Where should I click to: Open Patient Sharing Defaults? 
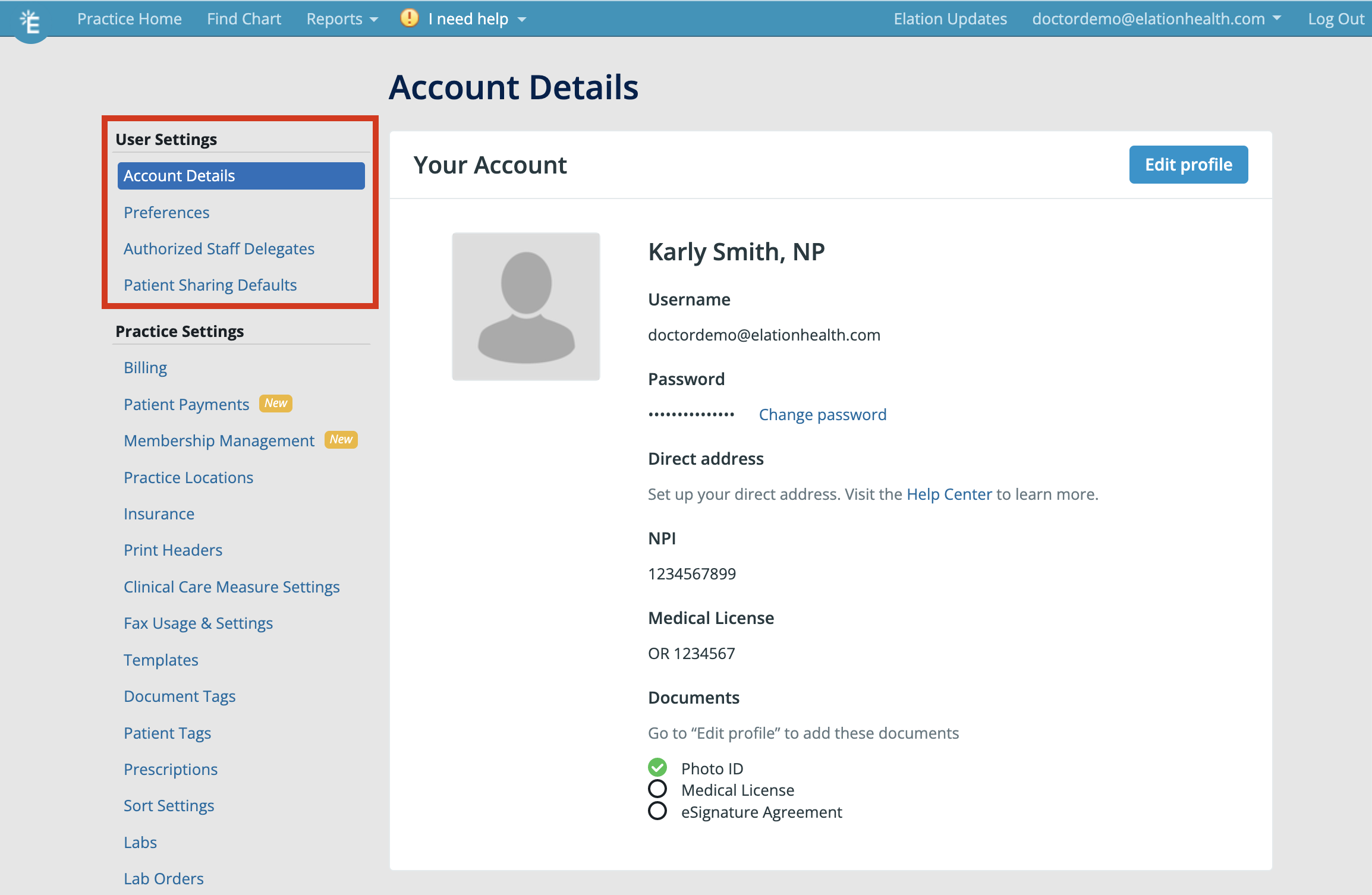pyautogui.click(x=210, y=285)
